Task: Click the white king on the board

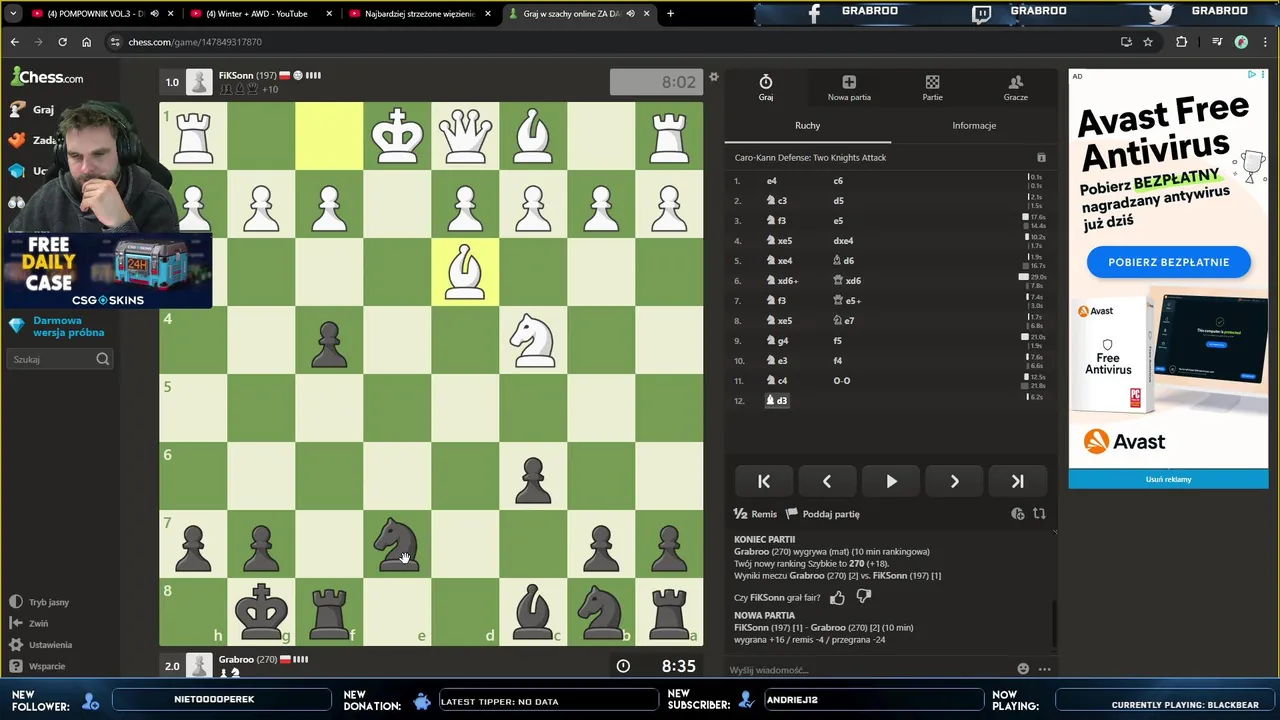Action: 397,136
